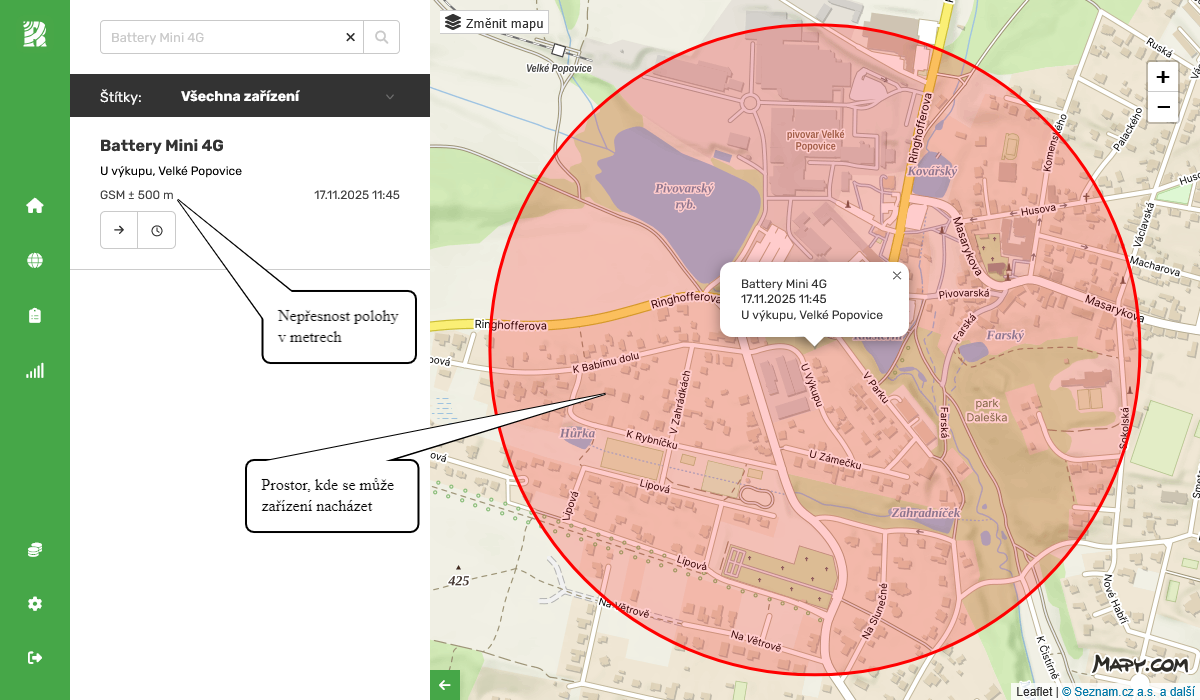
Task: Click the layers icon on Změnit mapu
Action: click(454, 21)
